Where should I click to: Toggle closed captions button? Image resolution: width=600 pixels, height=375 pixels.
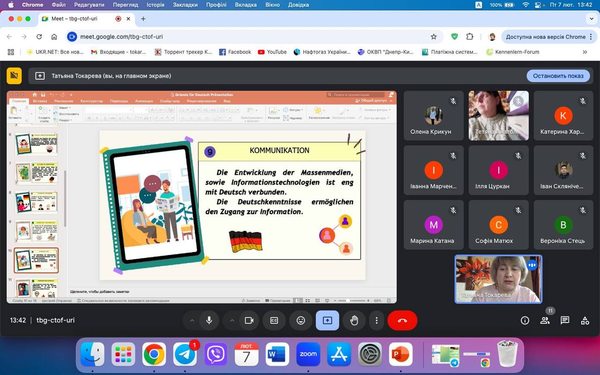click(274, 320)
